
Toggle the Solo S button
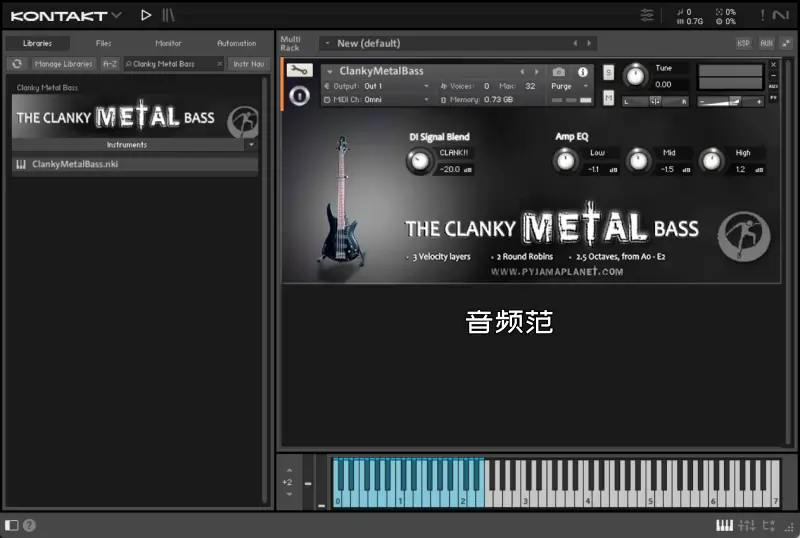pos(608,72)
